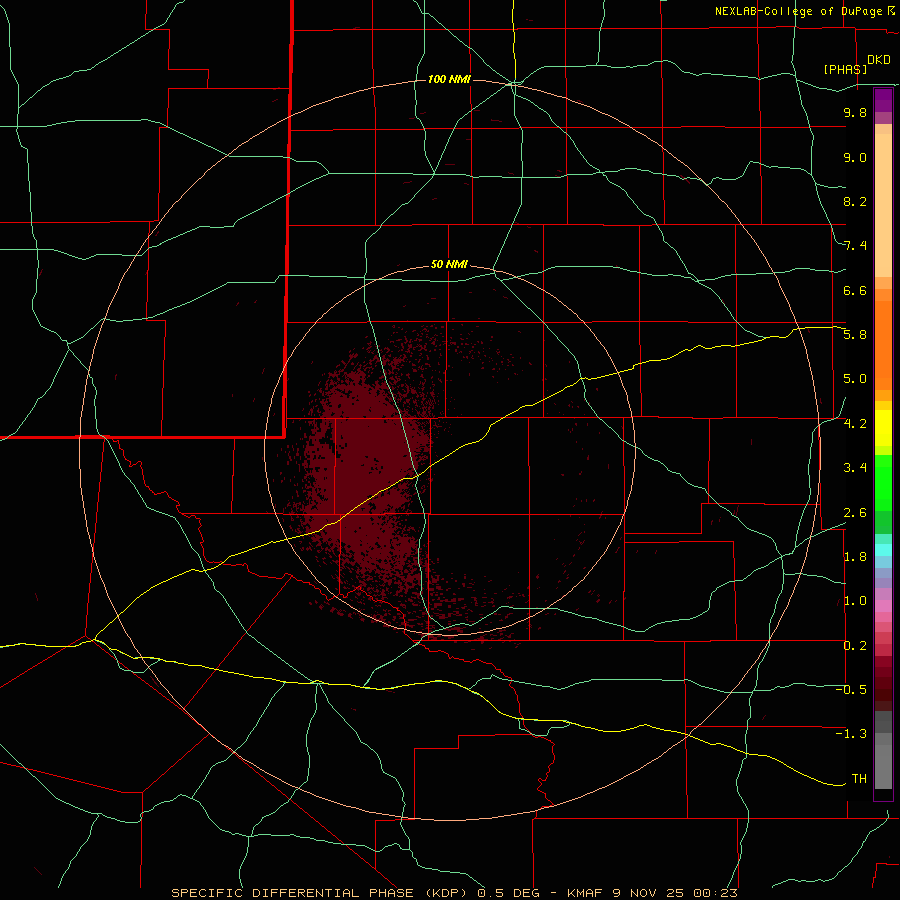Select the 4.2 value on the legend

point(855,424)
